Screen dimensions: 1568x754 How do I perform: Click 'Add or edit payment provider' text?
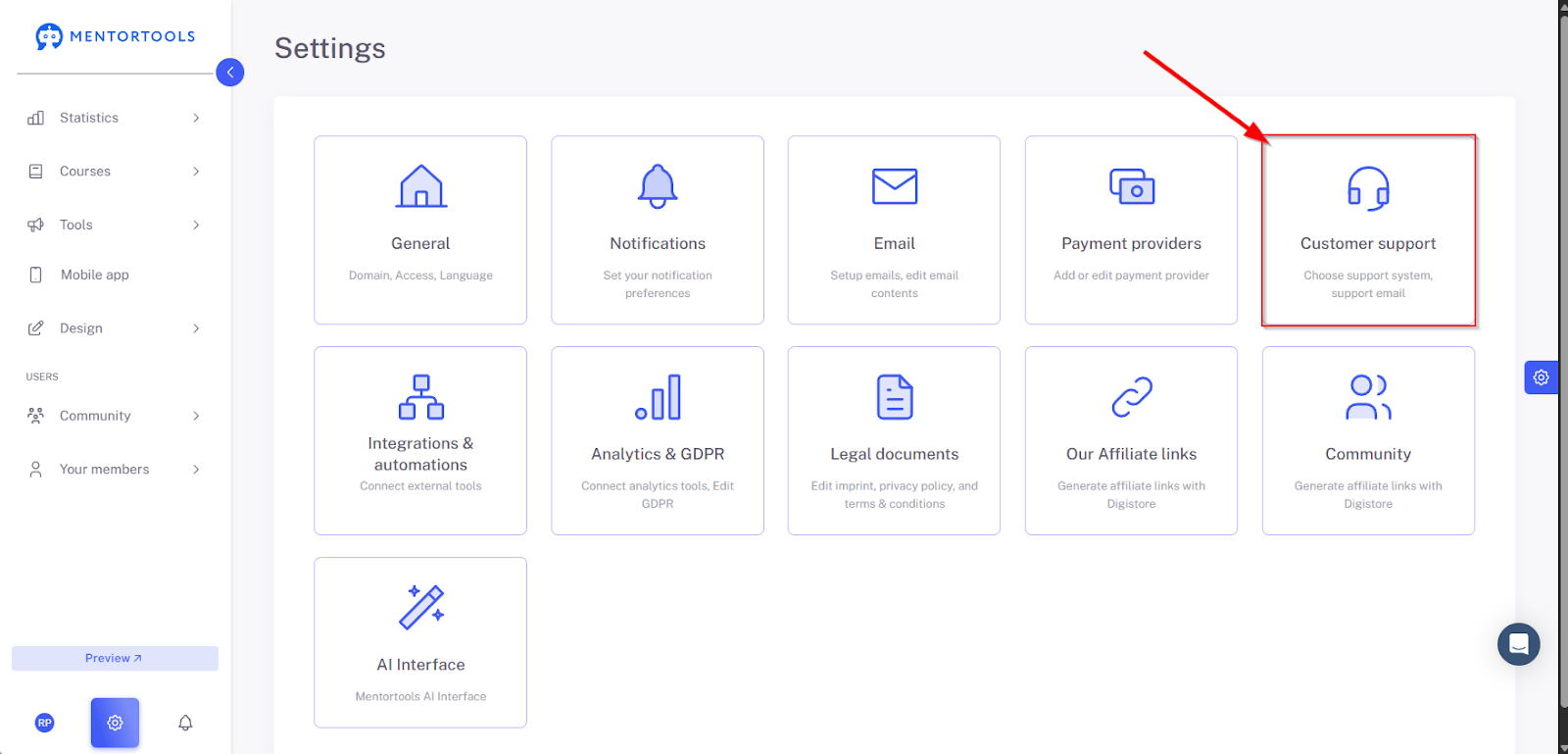pos(1132,276)
